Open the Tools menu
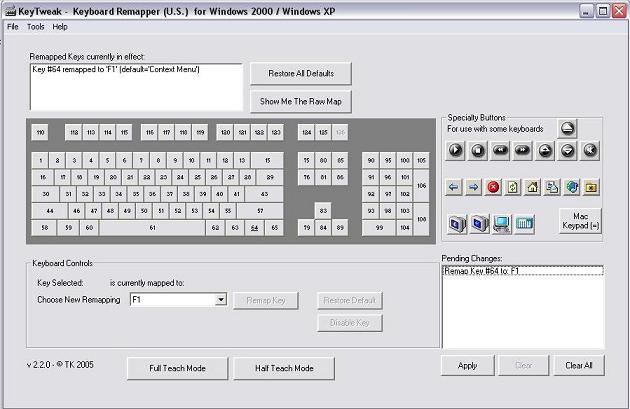Viewport: 630px width, 409px height. [x=35, y=27]
